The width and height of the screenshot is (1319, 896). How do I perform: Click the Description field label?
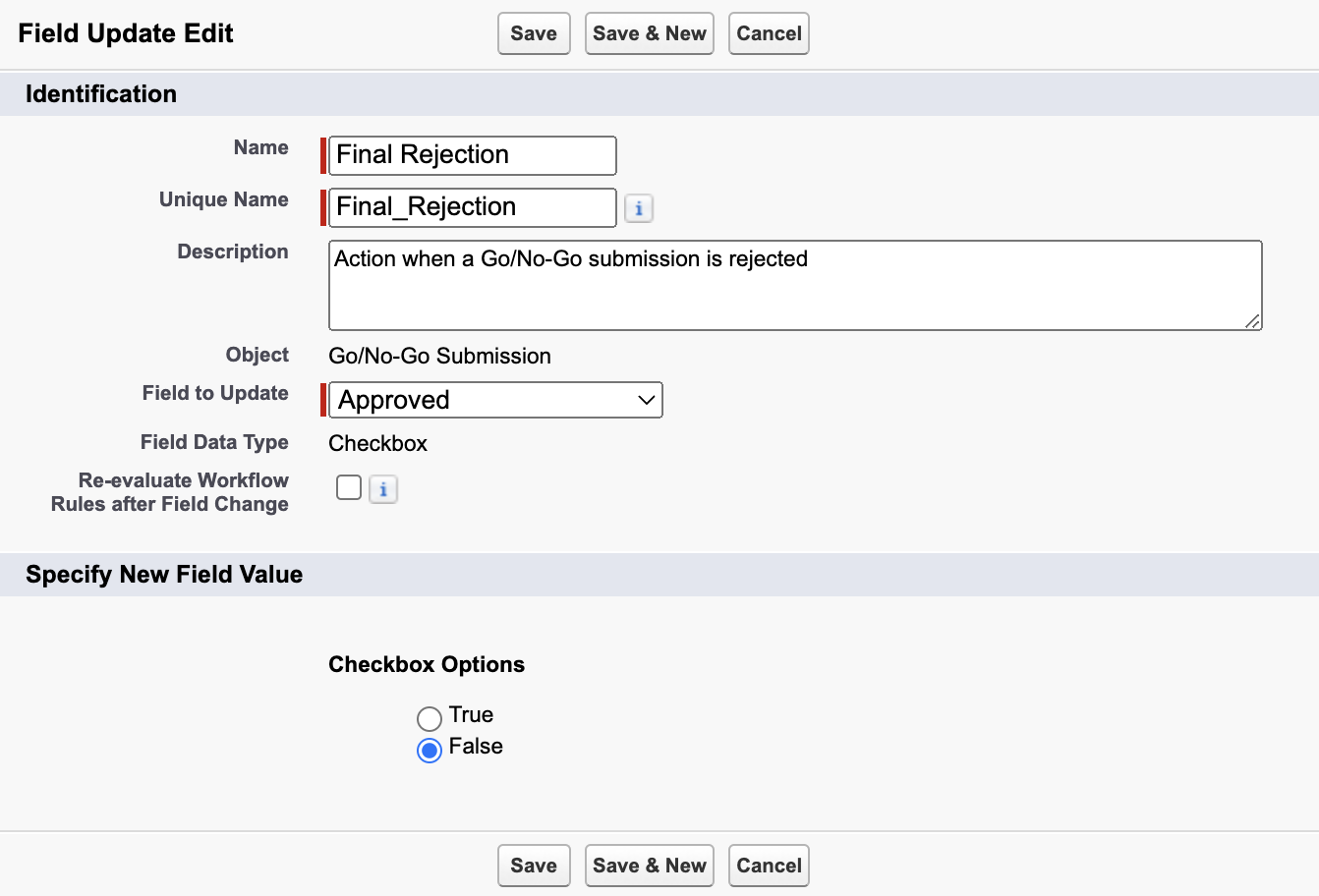[233, 252]
